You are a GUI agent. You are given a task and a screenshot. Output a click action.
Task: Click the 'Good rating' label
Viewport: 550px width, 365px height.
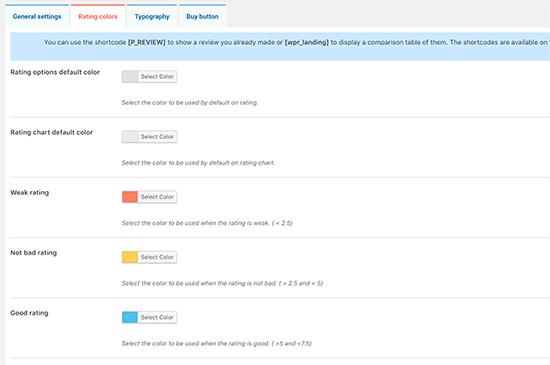tap(29, 313)
